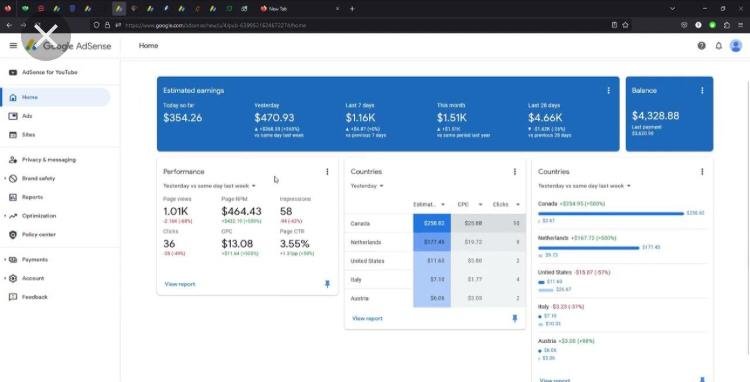Open Balance card options menu
750x382 pixels.
702,90
